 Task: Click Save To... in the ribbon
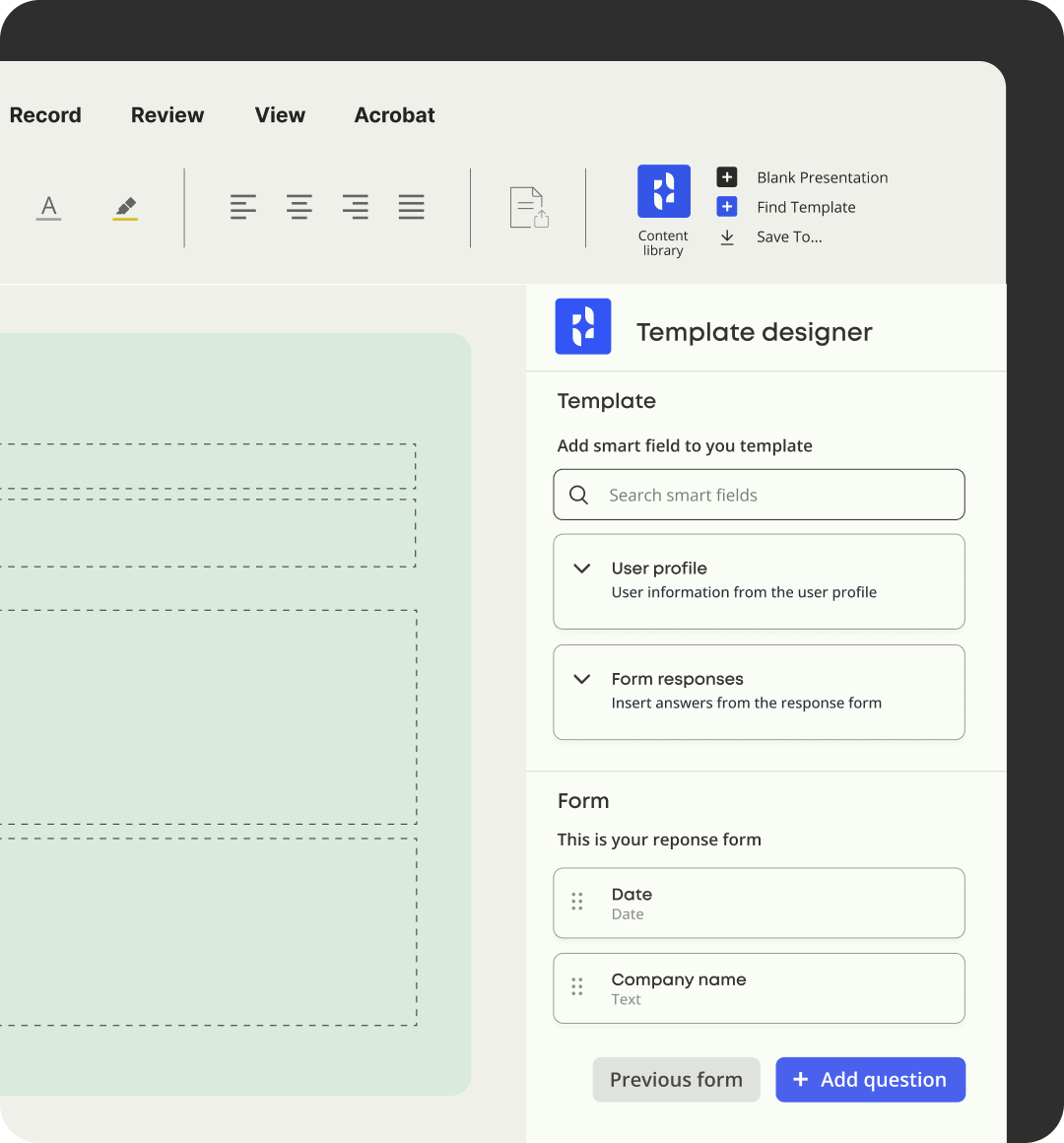coord(788,236)
